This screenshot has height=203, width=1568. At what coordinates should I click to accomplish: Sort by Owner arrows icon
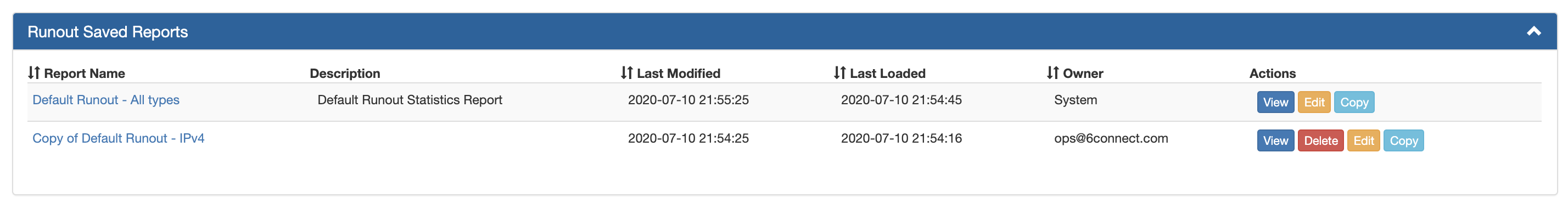tap(1053, 73)
